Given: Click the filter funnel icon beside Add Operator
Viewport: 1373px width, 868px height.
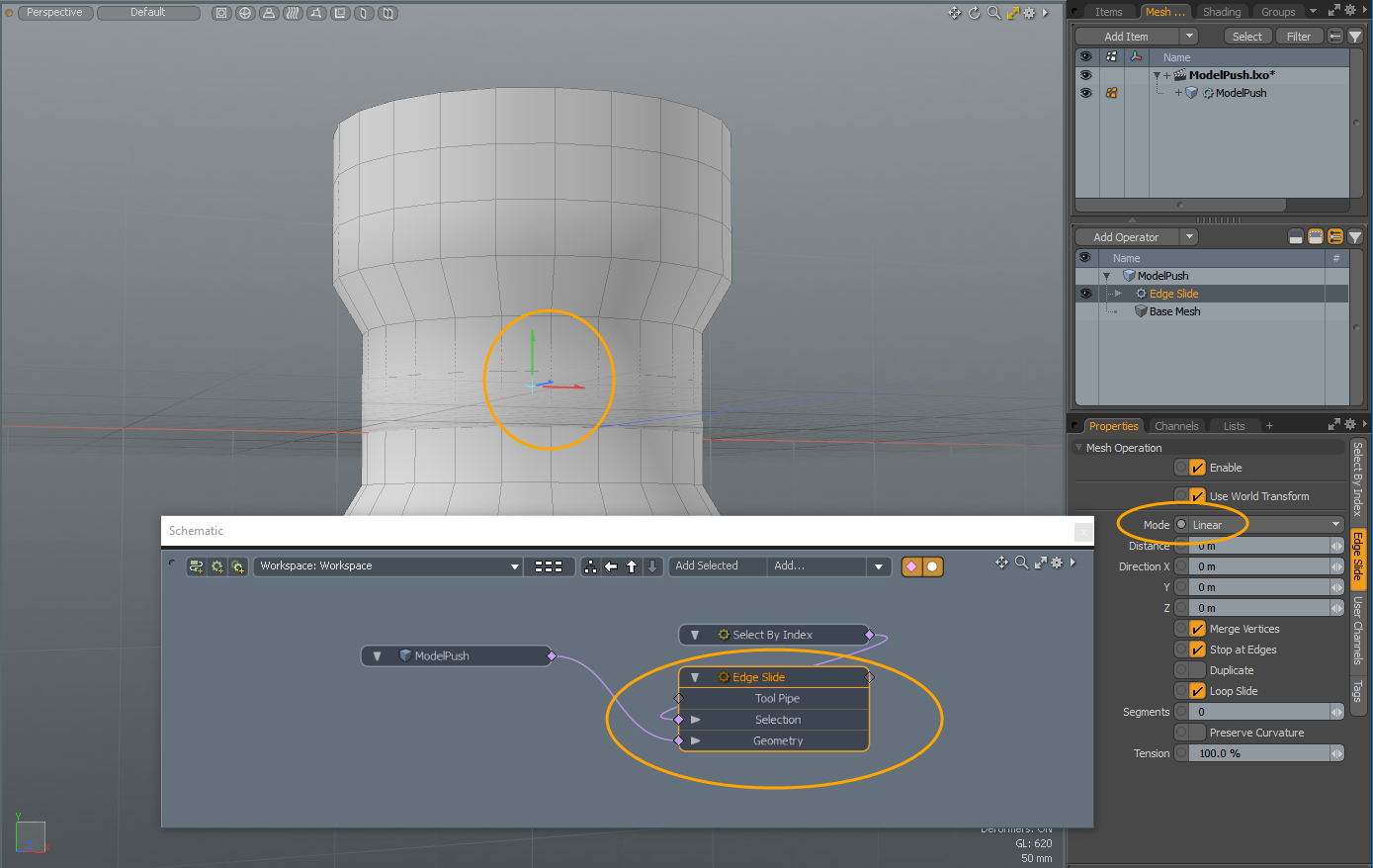Looking at the screenshot, I should (1355, 237).
